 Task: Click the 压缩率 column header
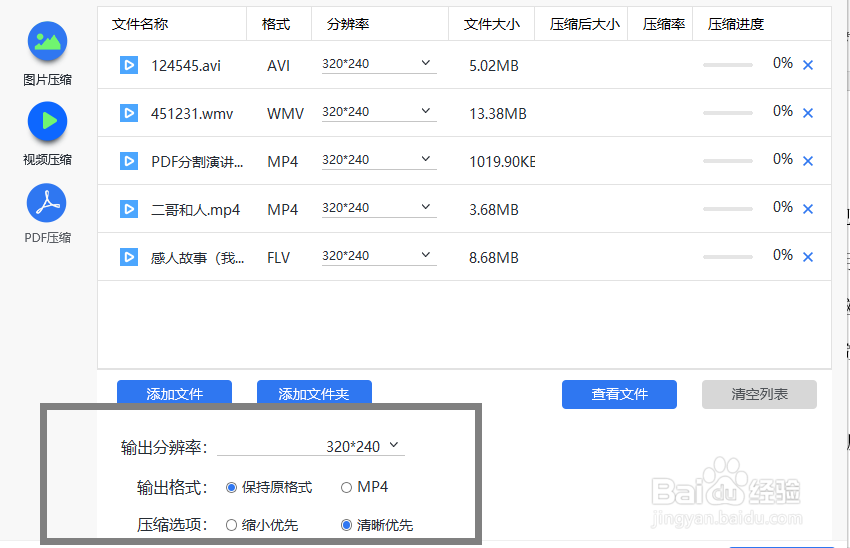click(664, 24)
